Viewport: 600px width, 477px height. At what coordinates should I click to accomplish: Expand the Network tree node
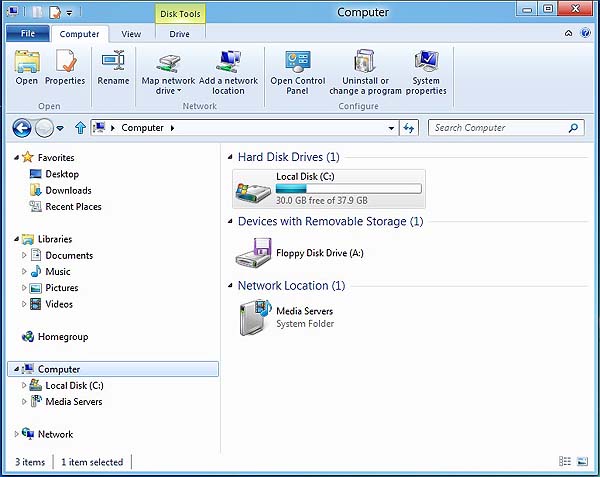pos(17,435)
